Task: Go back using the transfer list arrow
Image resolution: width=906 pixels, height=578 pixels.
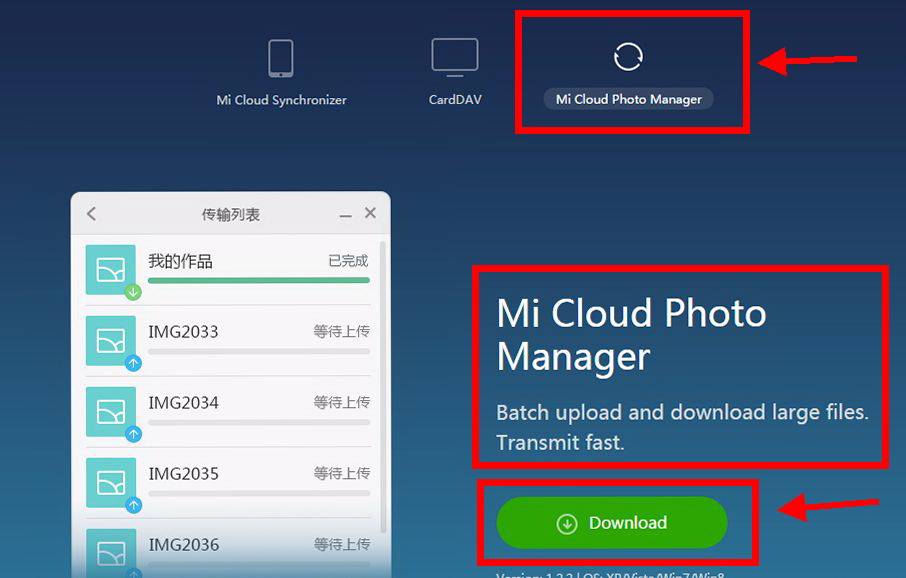Action: click(x=91, y=214)
